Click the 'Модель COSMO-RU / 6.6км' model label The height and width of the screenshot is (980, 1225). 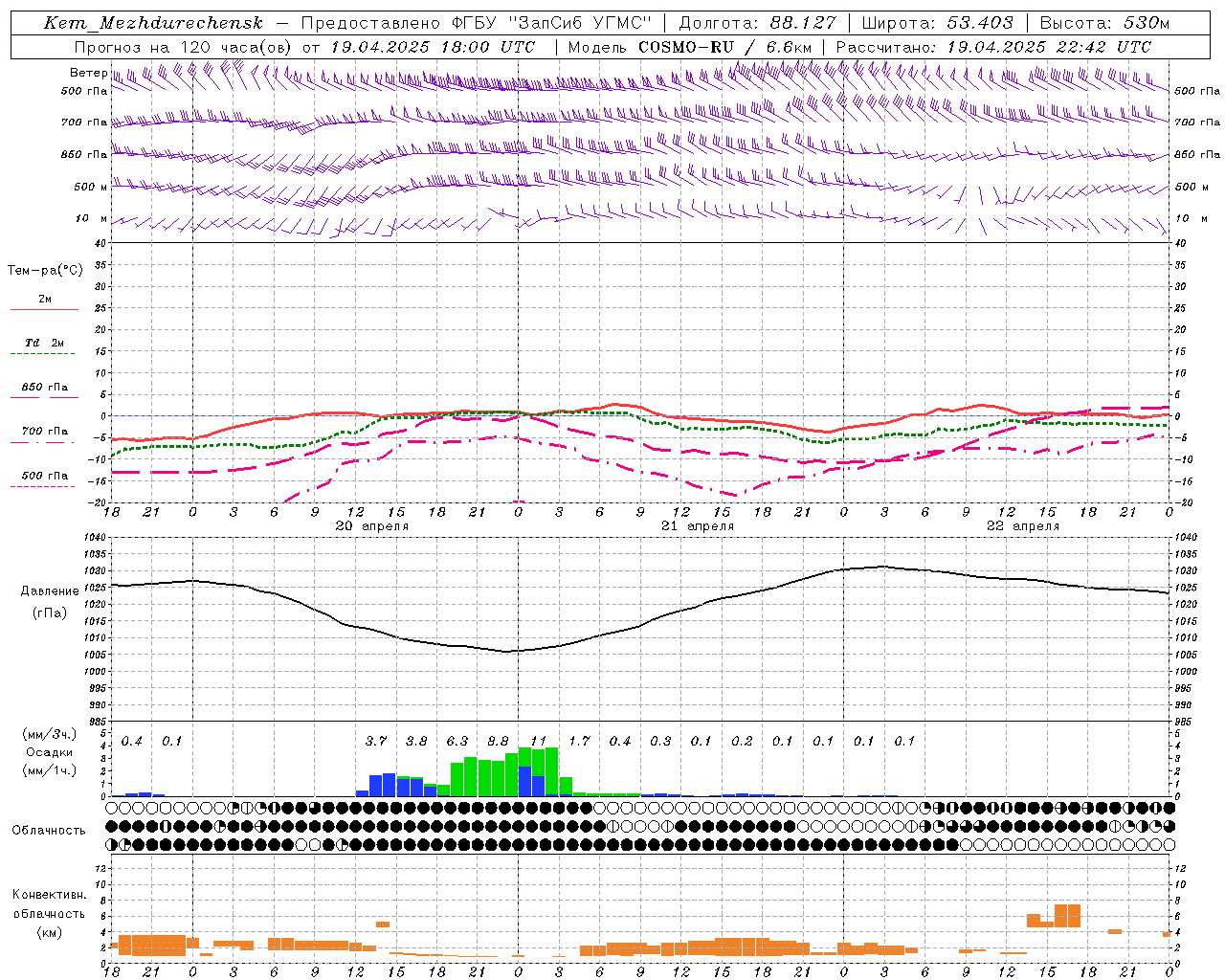coord(689,47)
